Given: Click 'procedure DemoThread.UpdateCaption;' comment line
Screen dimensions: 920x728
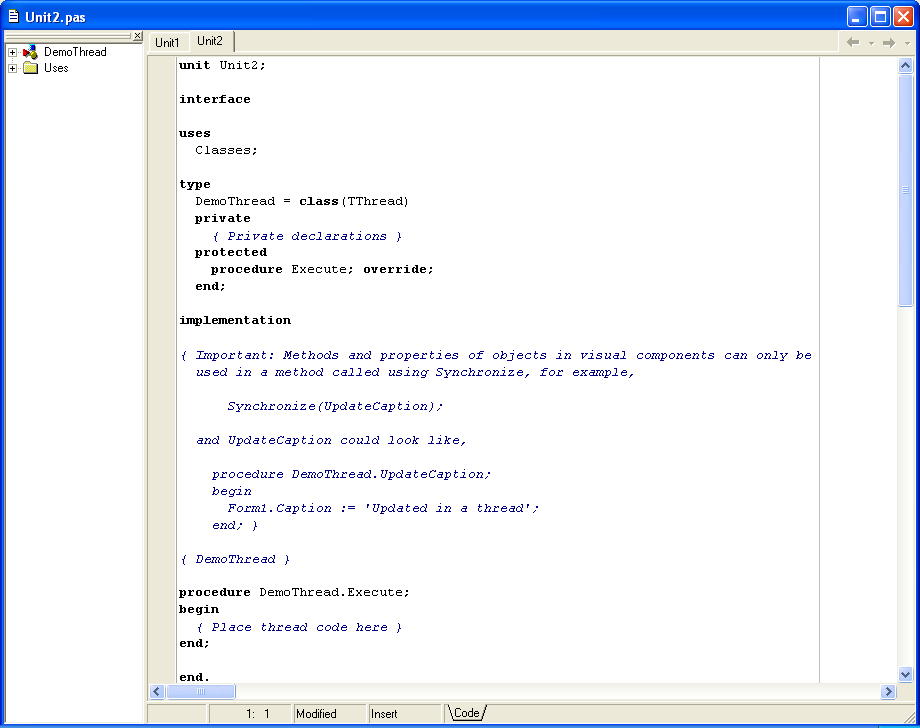Looking at the screenshot, I should click(x=351, y=474).
